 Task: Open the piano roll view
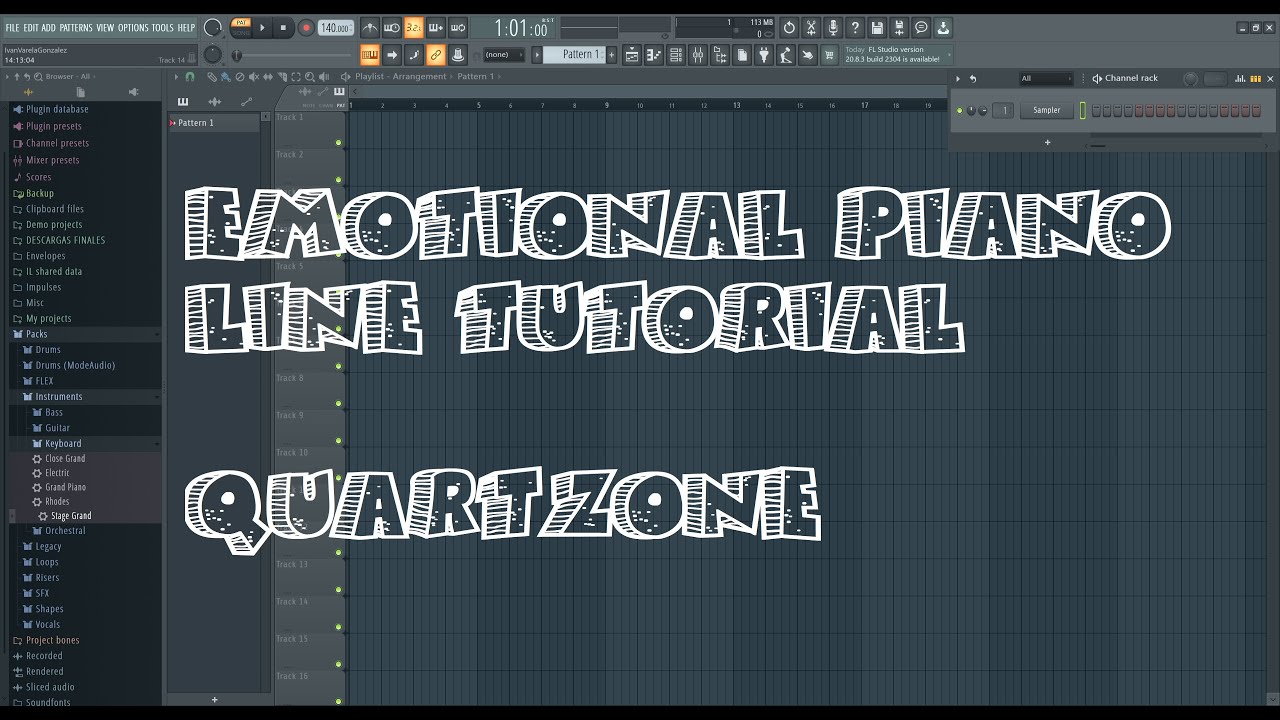pyautogui.click(x=653, y=55)
